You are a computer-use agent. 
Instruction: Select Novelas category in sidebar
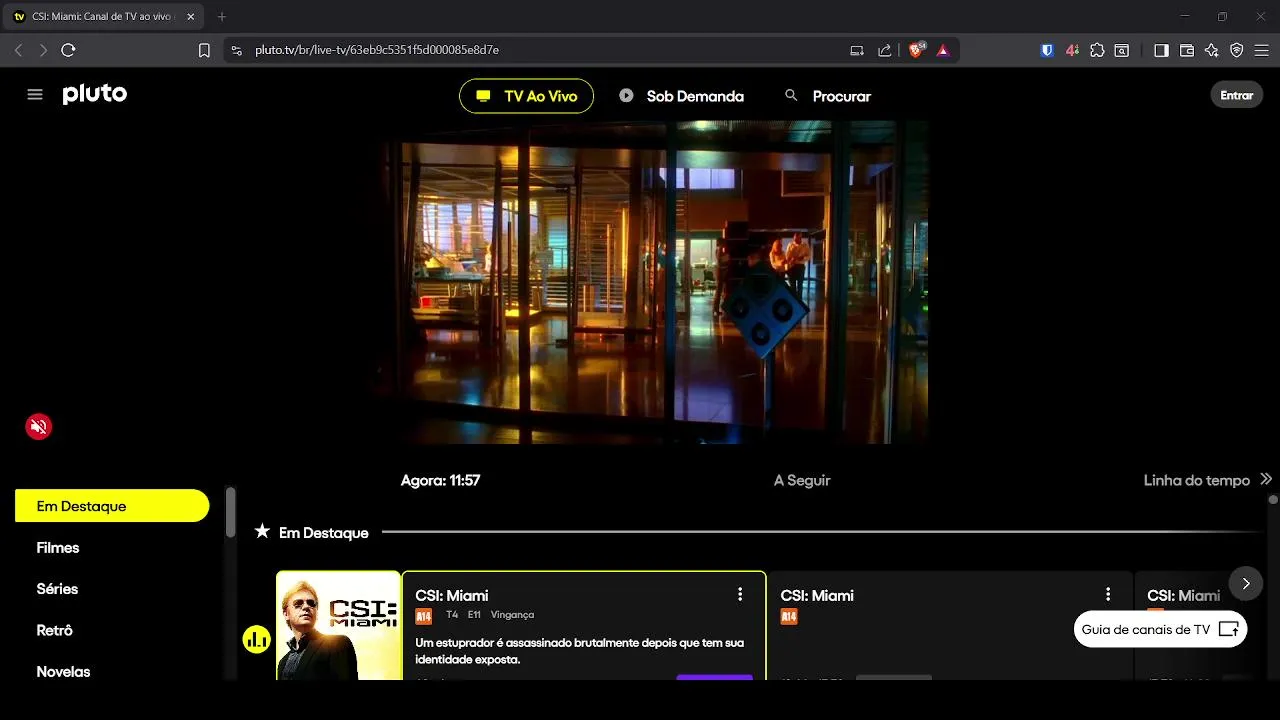[63, 672]
